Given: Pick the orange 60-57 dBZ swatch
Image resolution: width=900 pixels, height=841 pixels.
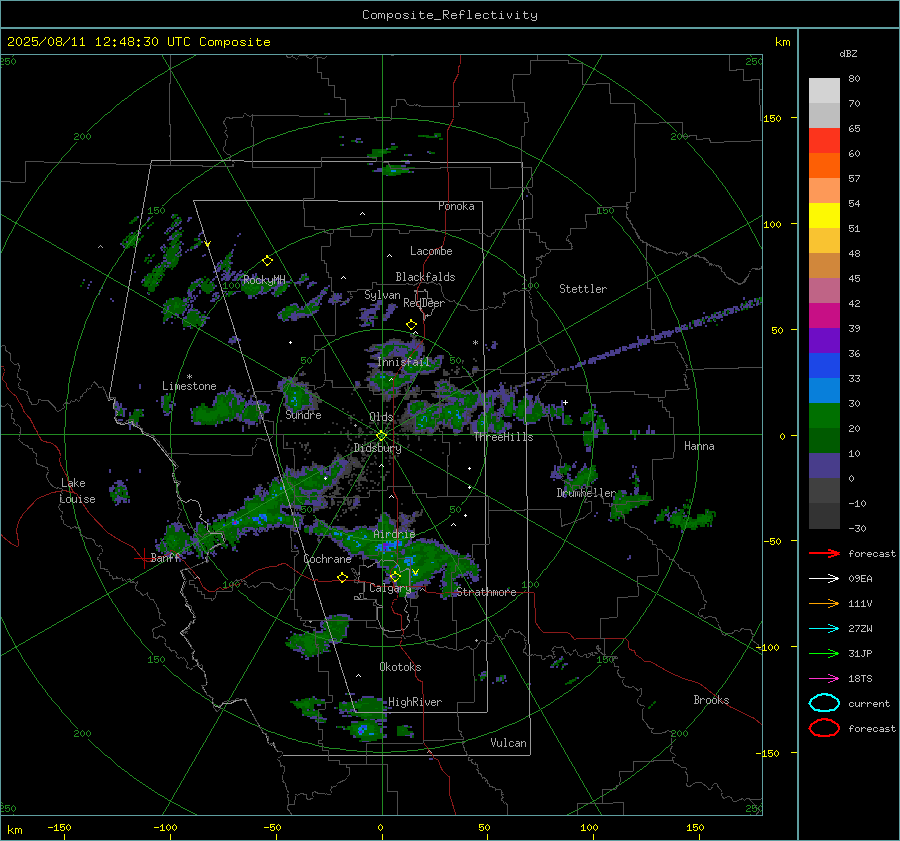Looking at the screenshot, I should (x=824, y=166).
